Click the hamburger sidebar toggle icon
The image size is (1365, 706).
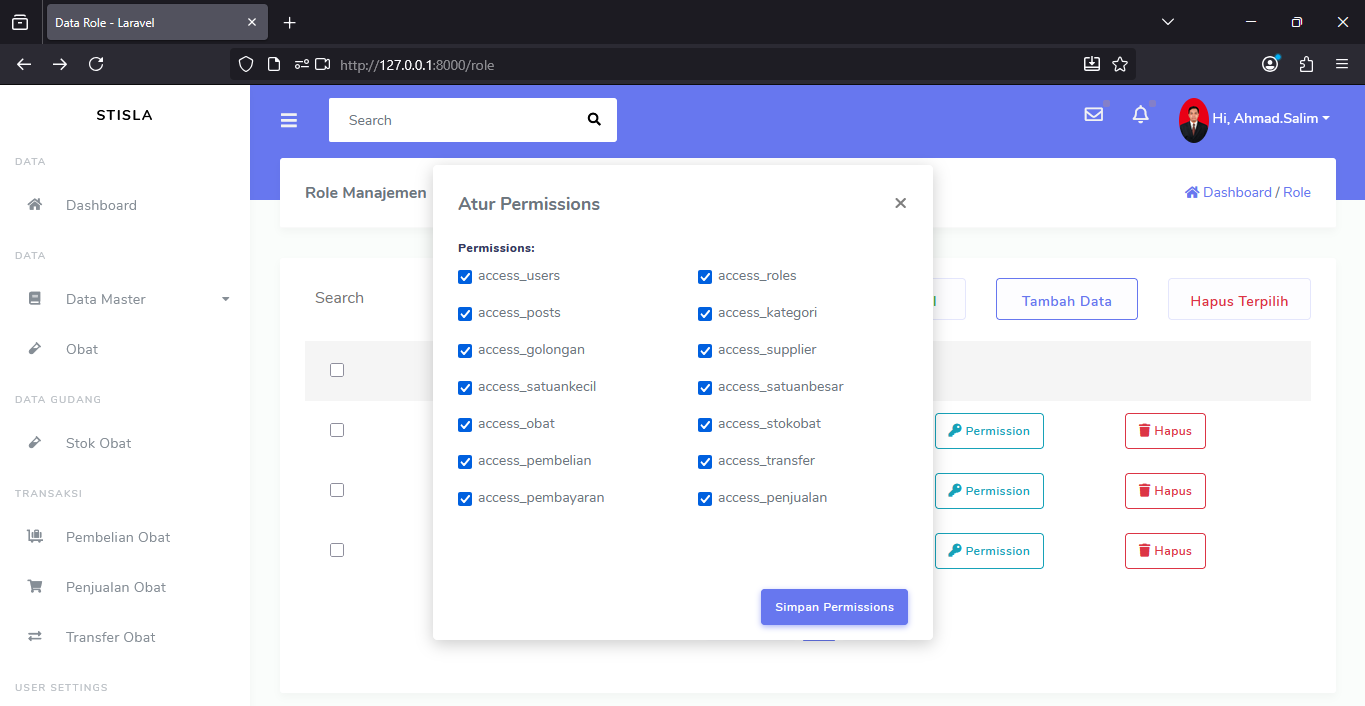[x=289, y=121]
